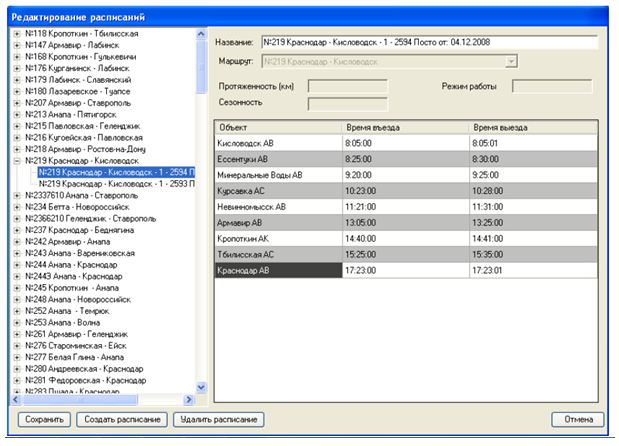Select the Тбилисская АС table row

pyautogui.click(x=406, y=255)
